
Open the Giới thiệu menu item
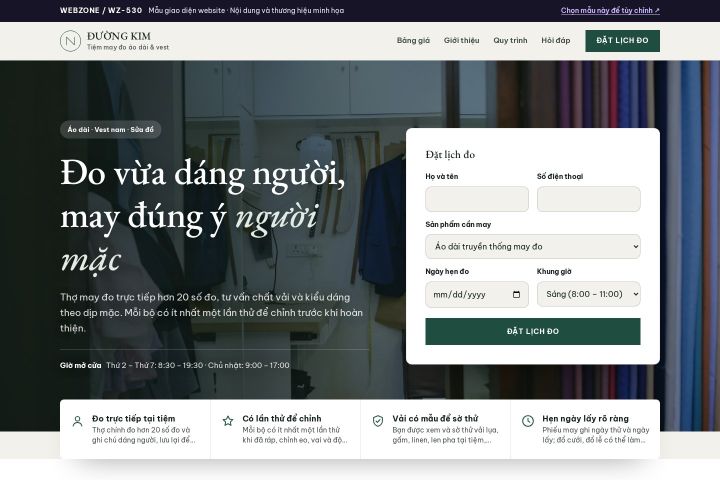(x=461, y=40)
